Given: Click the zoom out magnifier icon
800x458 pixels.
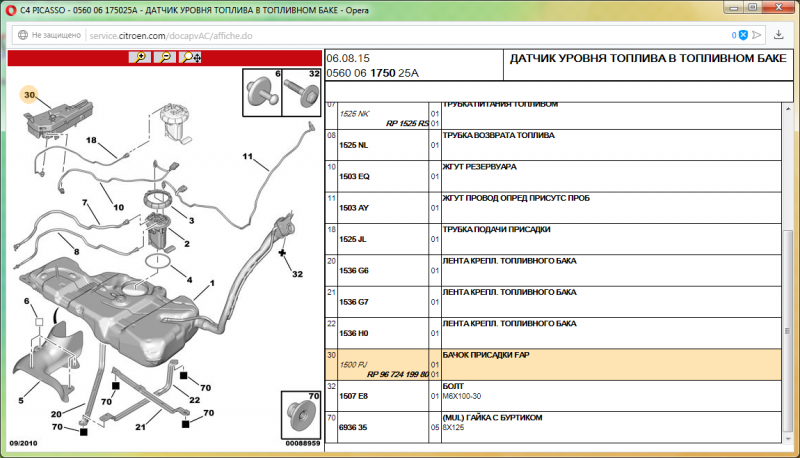Looking at the screenshot, I should [x=165, y=57].
